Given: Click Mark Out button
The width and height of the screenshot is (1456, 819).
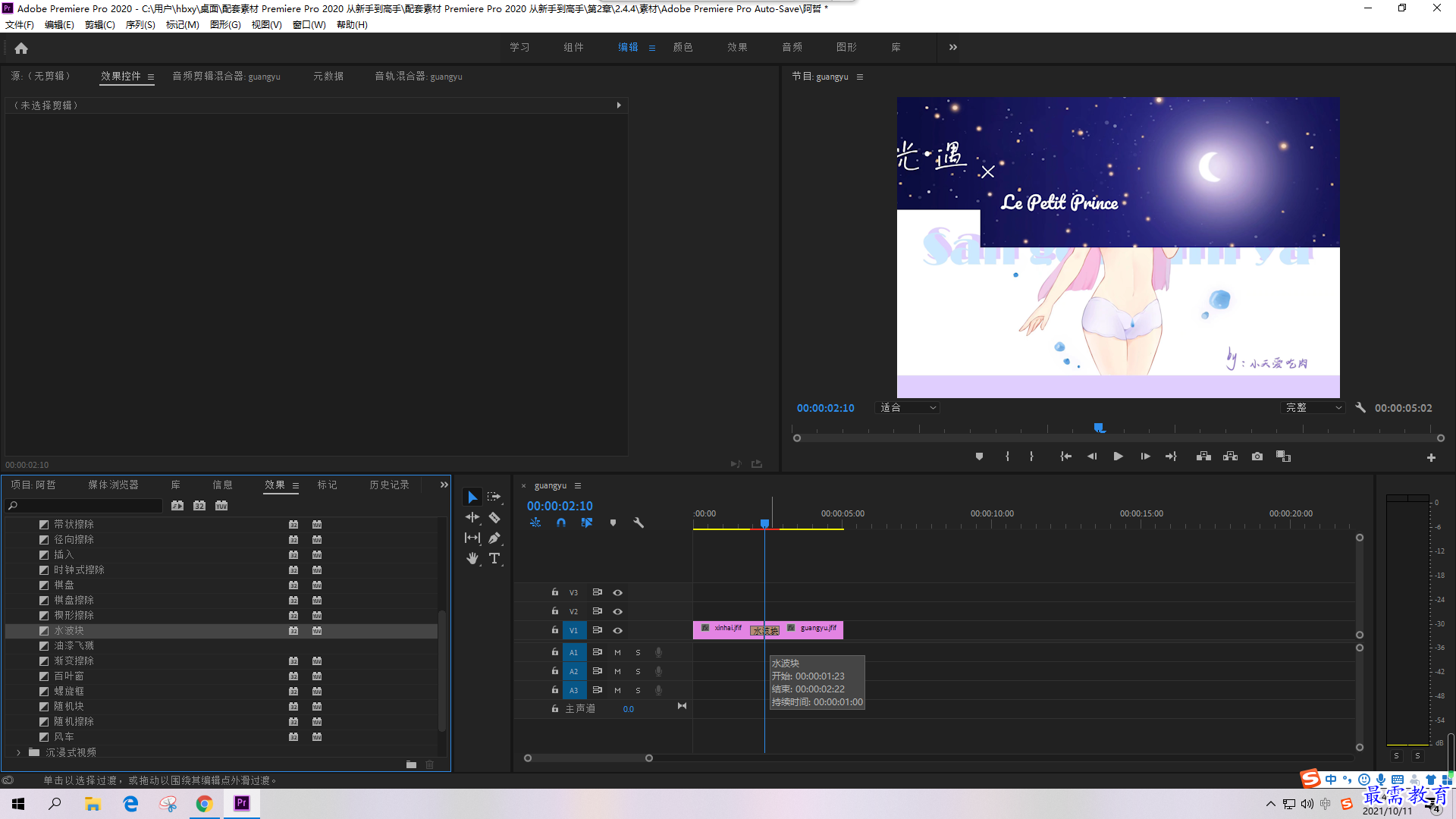Looking at the screenshot, I should (x=1031, y=457).
